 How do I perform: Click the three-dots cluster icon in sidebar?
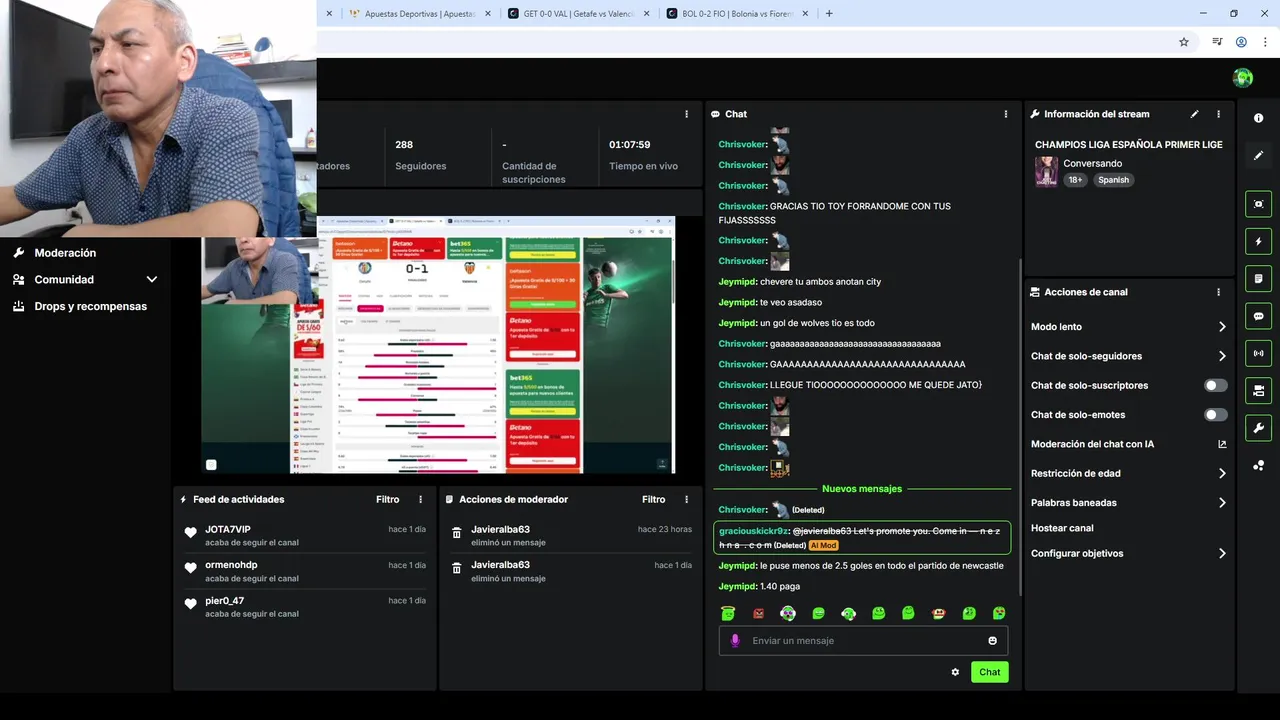pyautogui.click(x=1258, y=466)
